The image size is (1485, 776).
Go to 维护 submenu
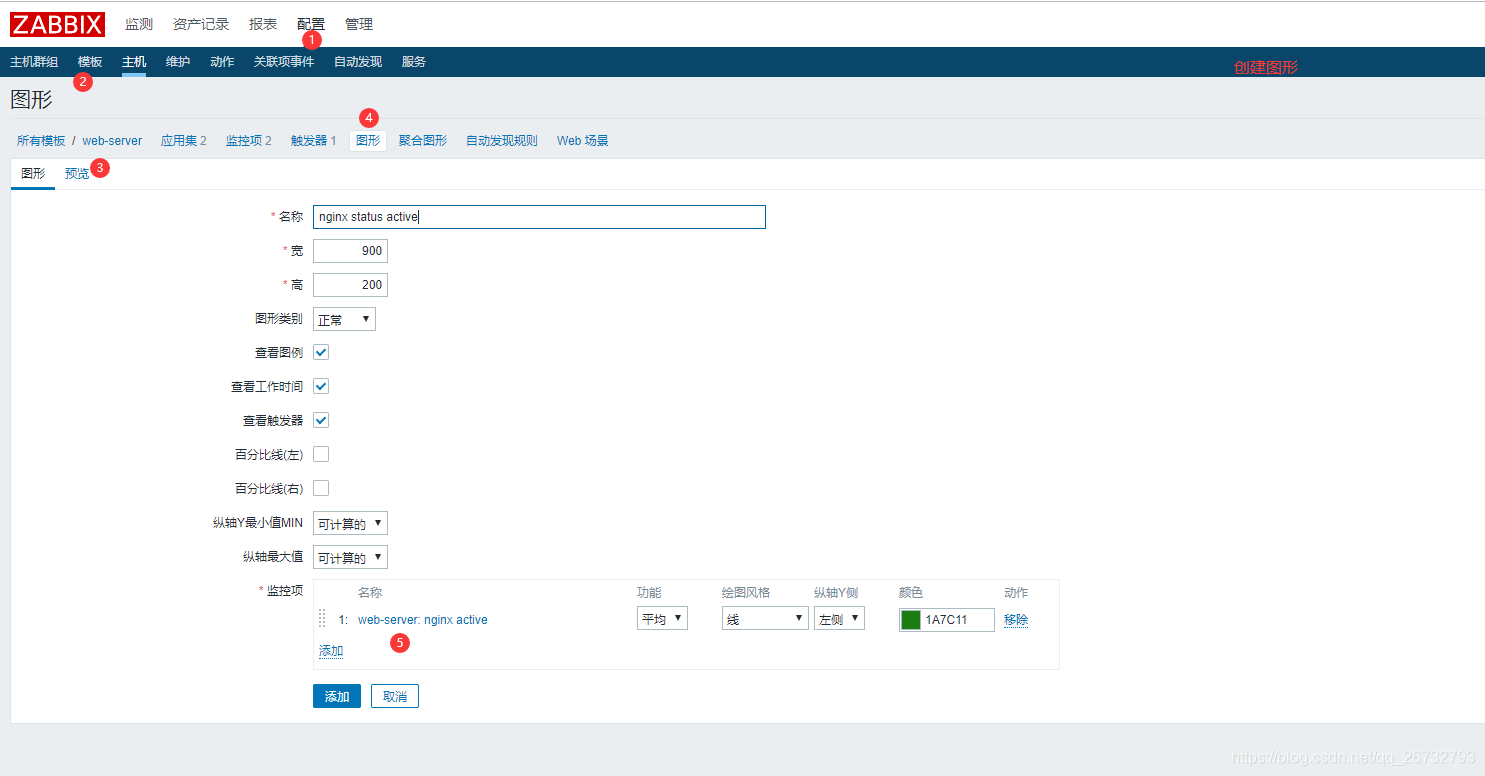pyautogui.click(x=178, y=62)
